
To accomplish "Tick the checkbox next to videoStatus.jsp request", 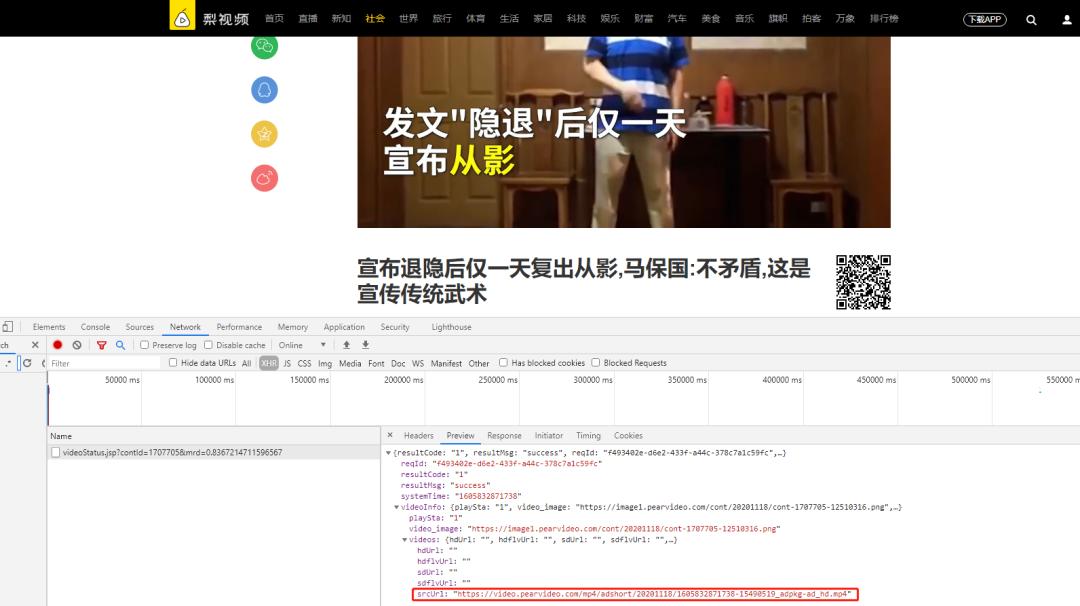I will pyautogui.click(x=56, y=452).
